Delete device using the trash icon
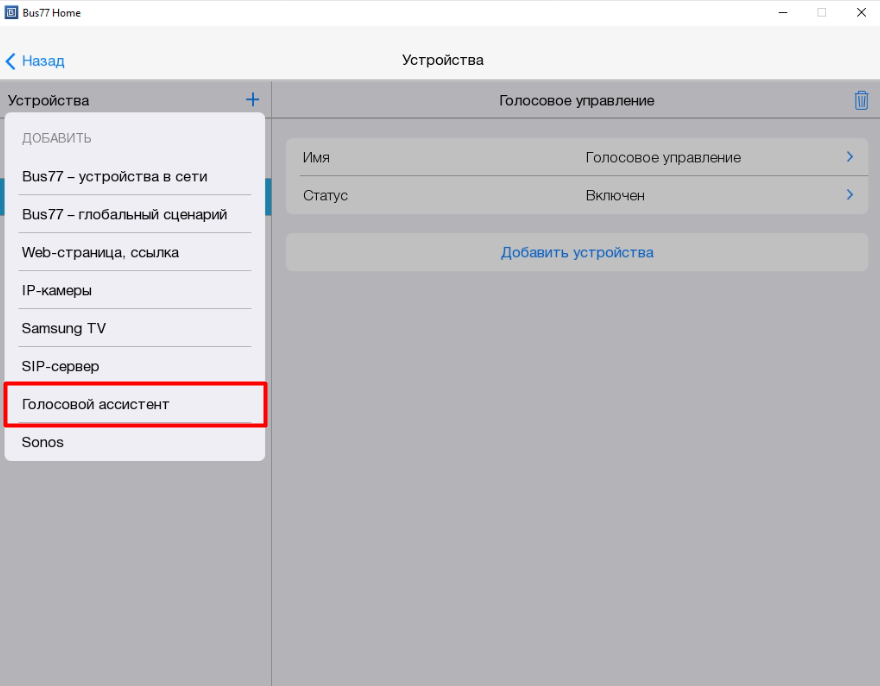Screen dimensions: 880x686 (x=861, y=100)
